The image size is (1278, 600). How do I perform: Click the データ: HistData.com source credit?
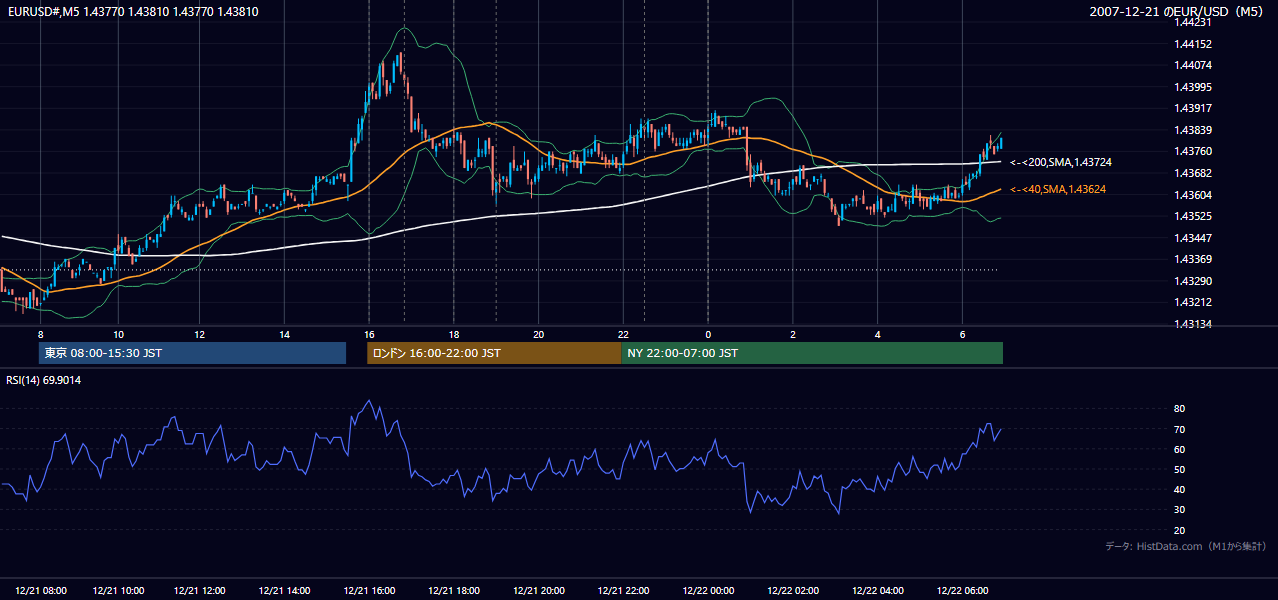click(x=1186, y=546)
